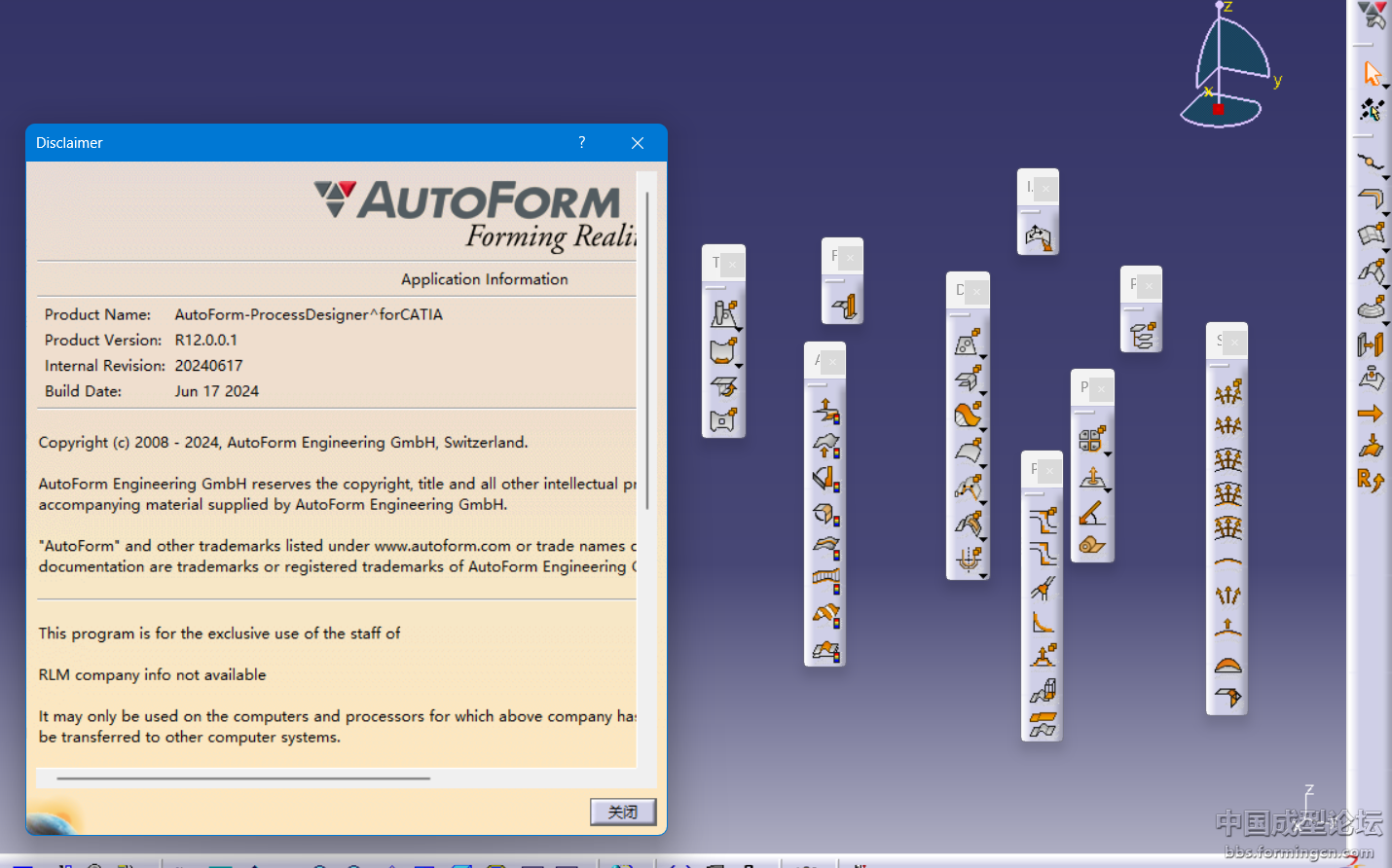The width and height of the screenshot is (1392, 868).
Task: Open the orange curved fill surface flyout in D toolbar
Action: pos(969,416)
